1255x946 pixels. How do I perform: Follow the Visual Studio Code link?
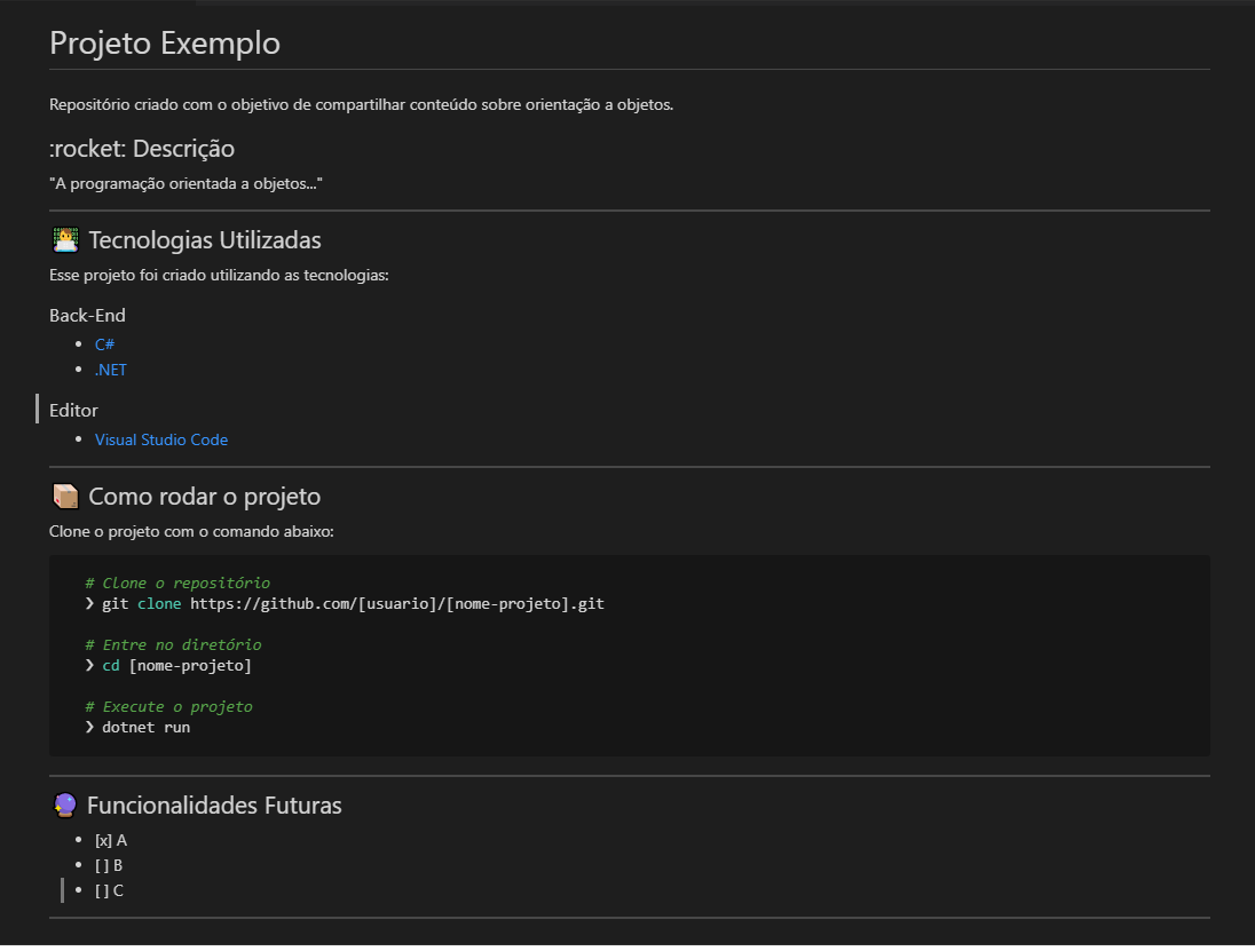click(x=161, y=439)
